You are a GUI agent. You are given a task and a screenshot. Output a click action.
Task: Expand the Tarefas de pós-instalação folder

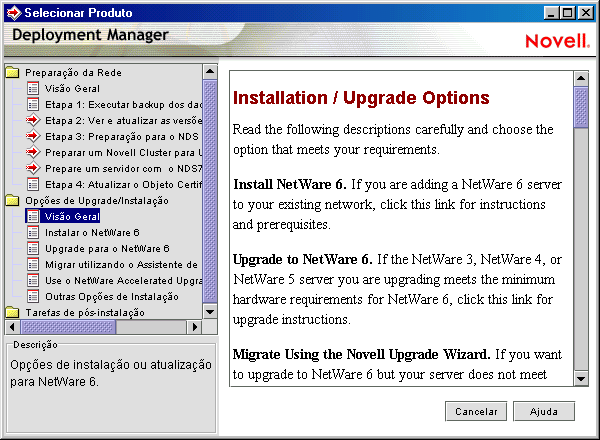click(85, 313)
